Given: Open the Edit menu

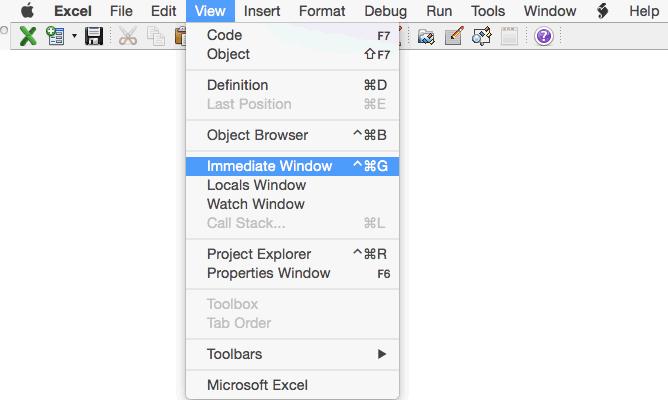Looking at the screenshot, I should click(163, 11).
